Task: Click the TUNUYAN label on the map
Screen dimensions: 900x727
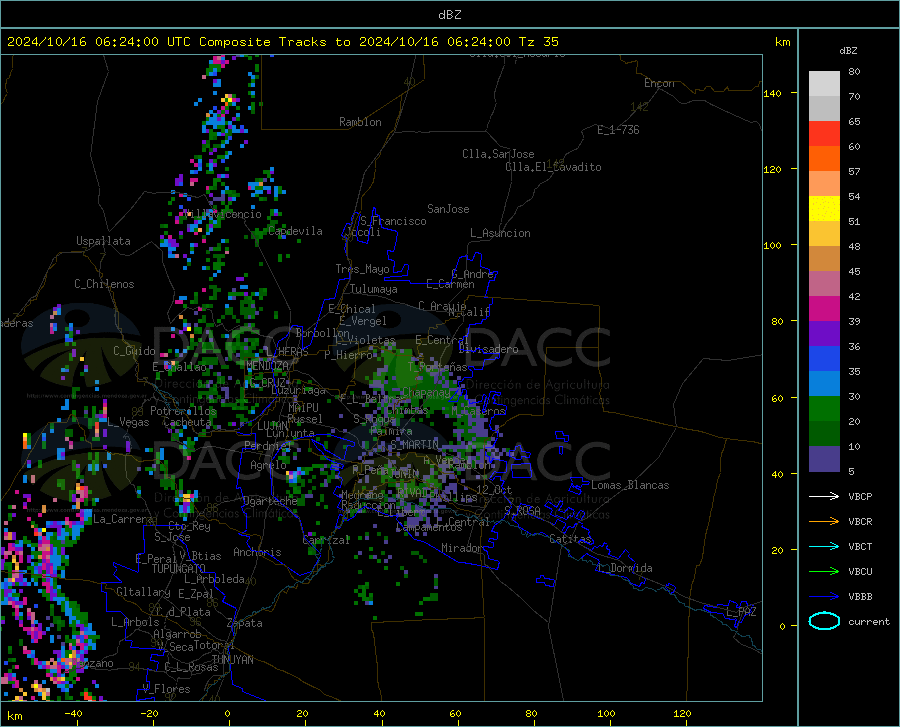Action: point(232,660)
